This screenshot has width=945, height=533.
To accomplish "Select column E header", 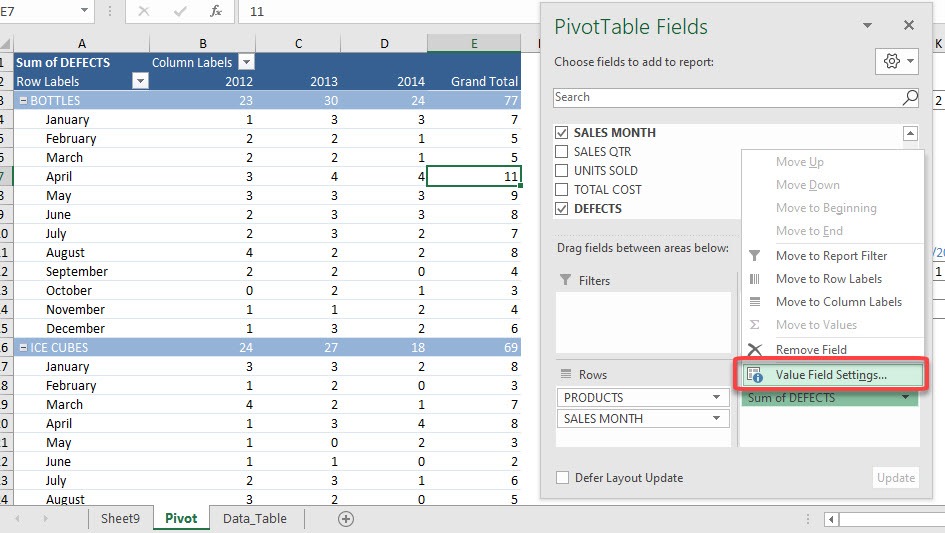I will coord(474,43).
